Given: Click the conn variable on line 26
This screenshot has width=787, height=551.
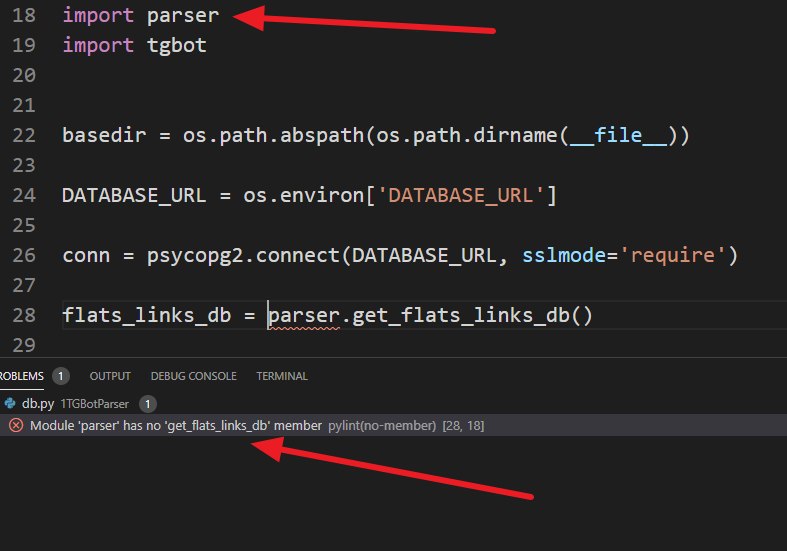Looking at the screenshot, I should pyautogui.click(x=86, y=256).
